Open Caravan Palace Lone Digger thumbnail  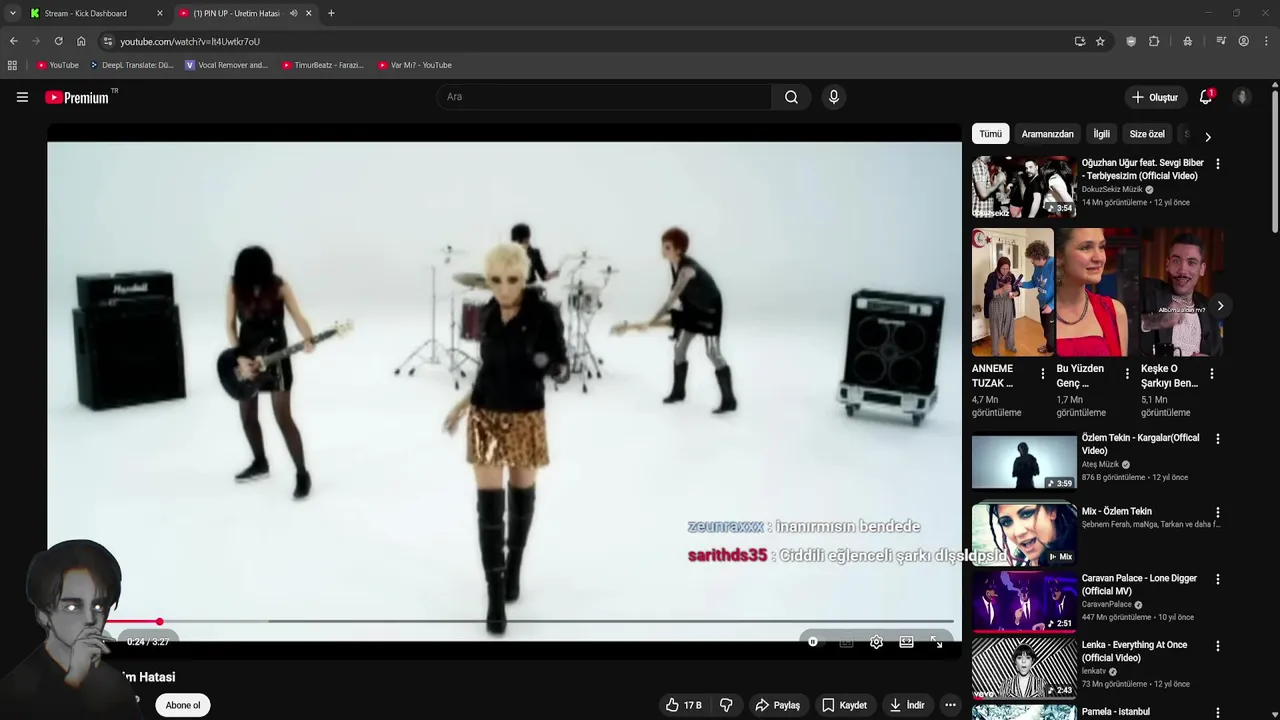point(1024,602)
